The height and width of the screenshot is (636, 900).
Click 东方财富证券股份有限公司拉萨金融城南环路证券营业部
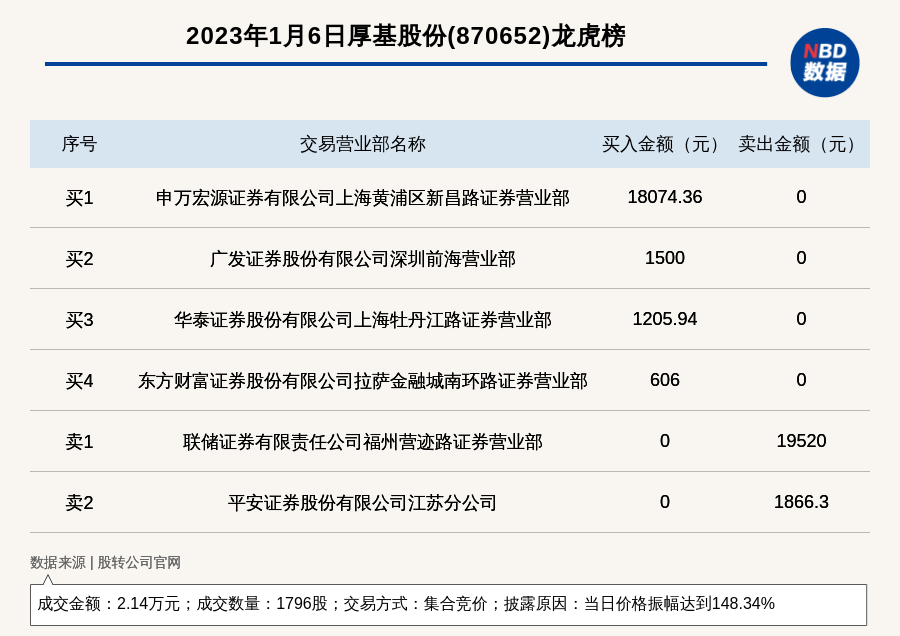[362, 381]
